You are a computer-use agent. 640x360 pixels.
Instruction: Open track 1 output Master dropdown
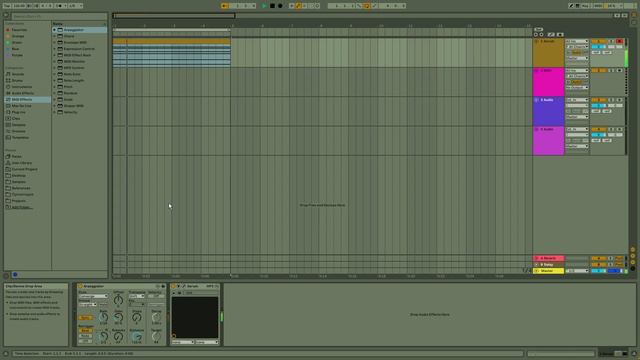click(577, 58)
